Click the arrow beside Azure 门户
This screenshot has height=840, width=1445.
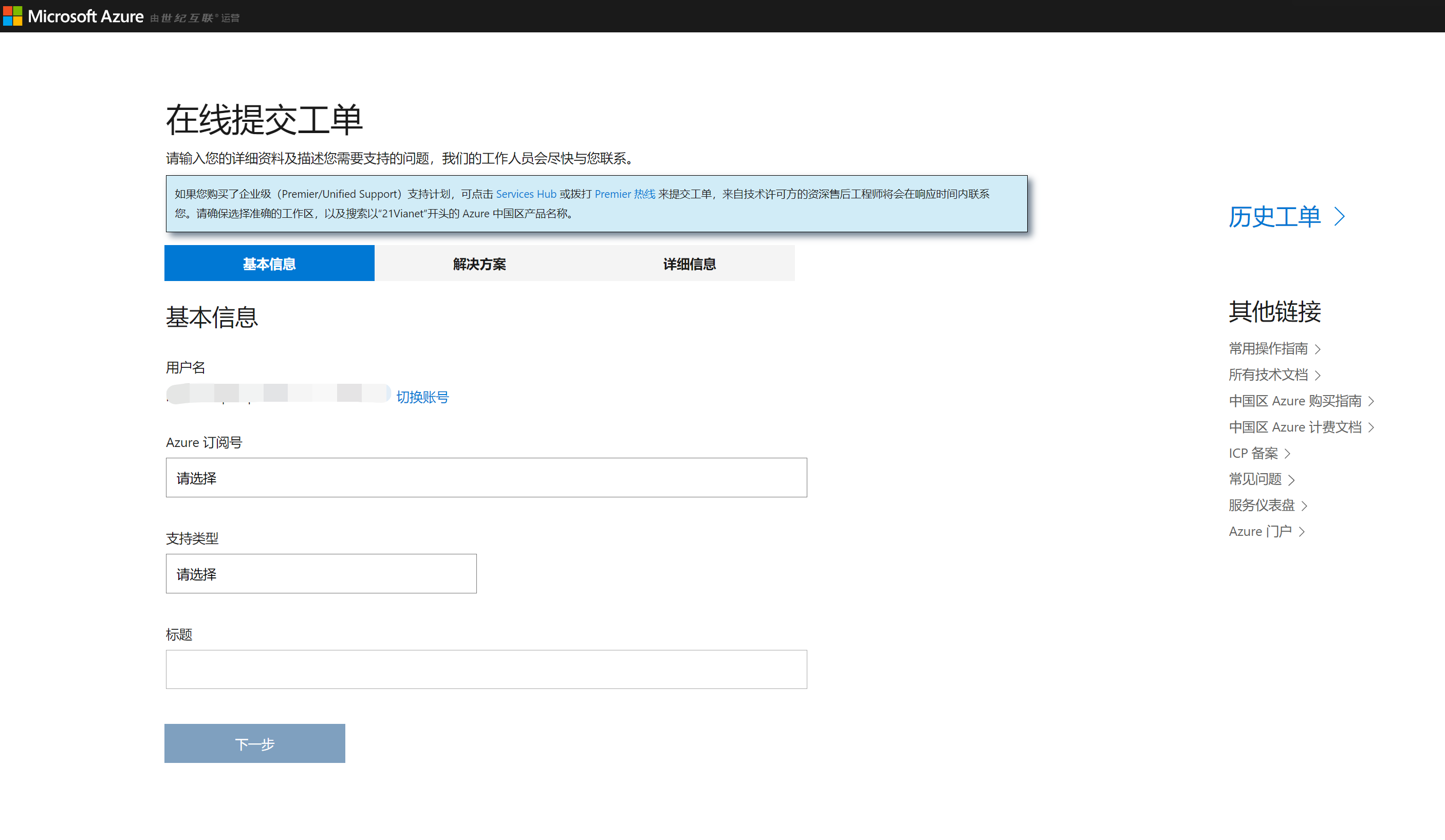[1302, 532]
